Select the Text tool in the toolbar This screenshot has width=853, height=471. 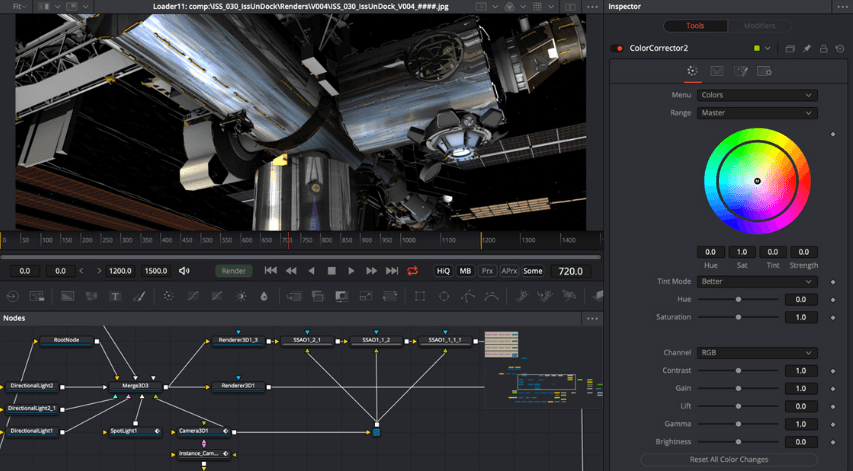tap(115, 297)
